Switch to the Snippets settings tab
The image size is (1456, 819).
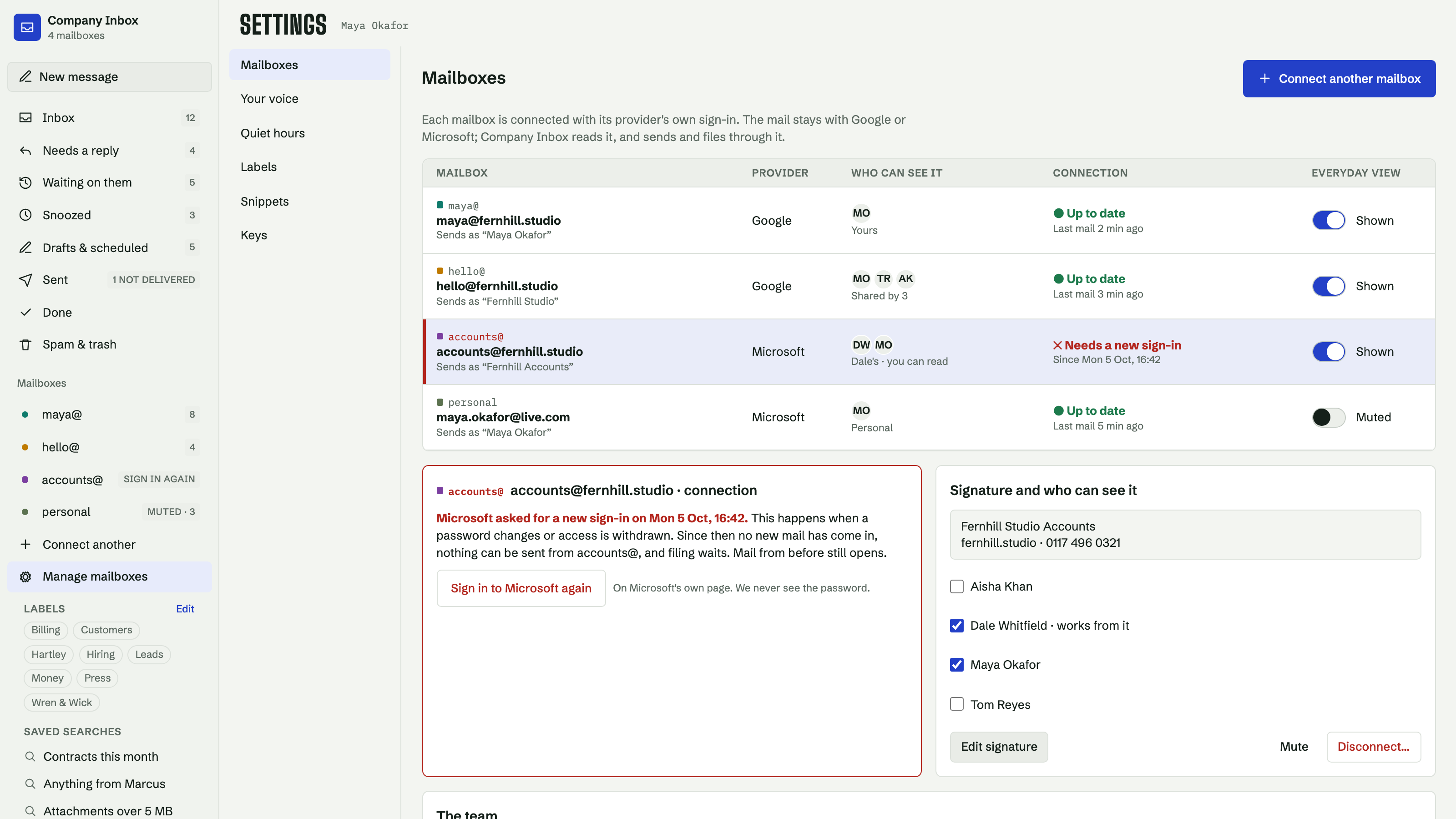[310, 201]
